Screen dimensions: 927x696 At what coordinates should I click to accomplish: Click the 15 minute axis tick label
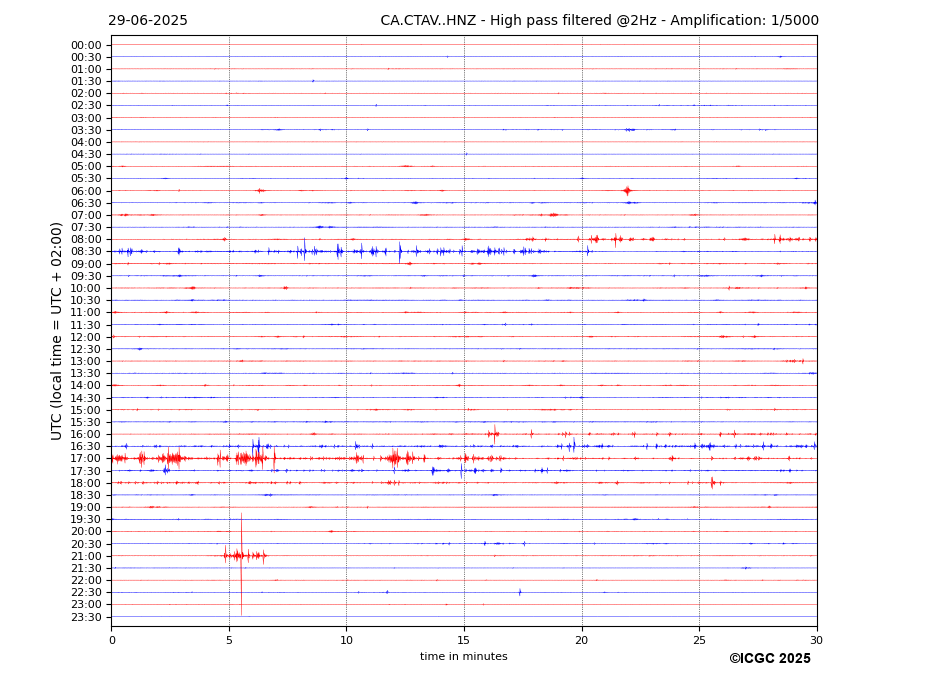tap(464, 640)
